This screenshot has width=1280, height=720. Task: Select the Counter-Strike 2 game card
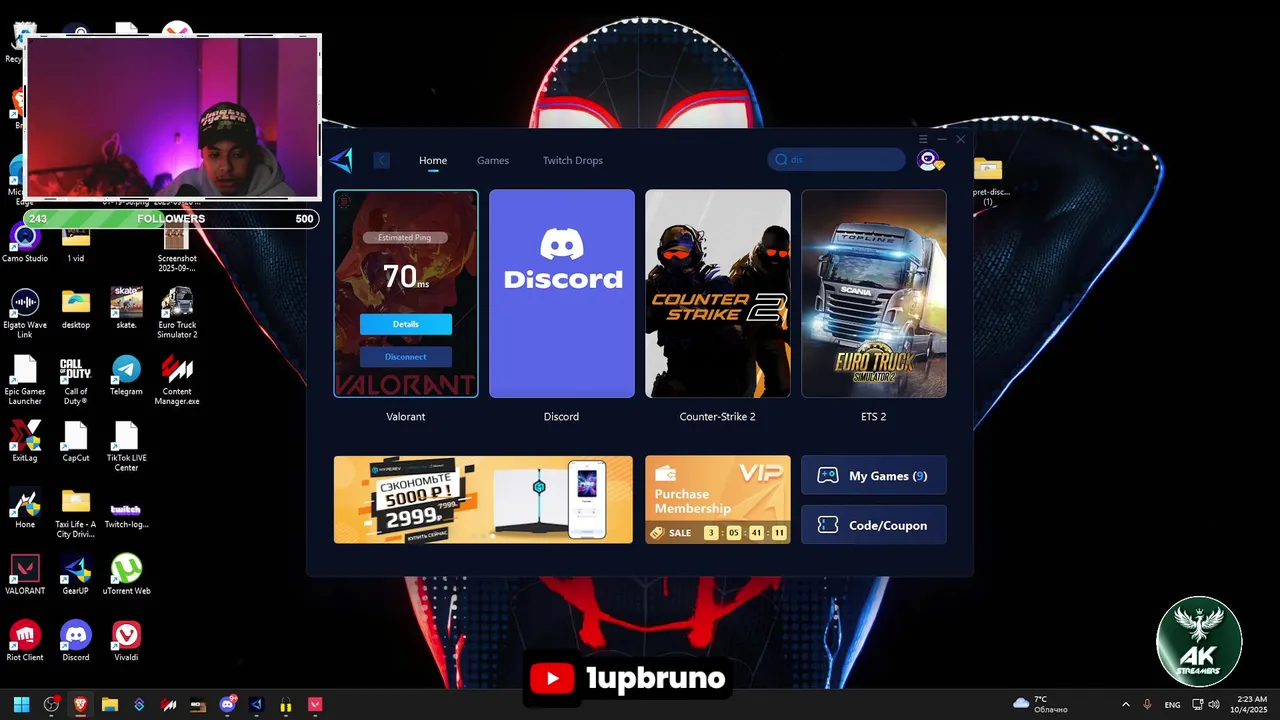click(718, 294)
